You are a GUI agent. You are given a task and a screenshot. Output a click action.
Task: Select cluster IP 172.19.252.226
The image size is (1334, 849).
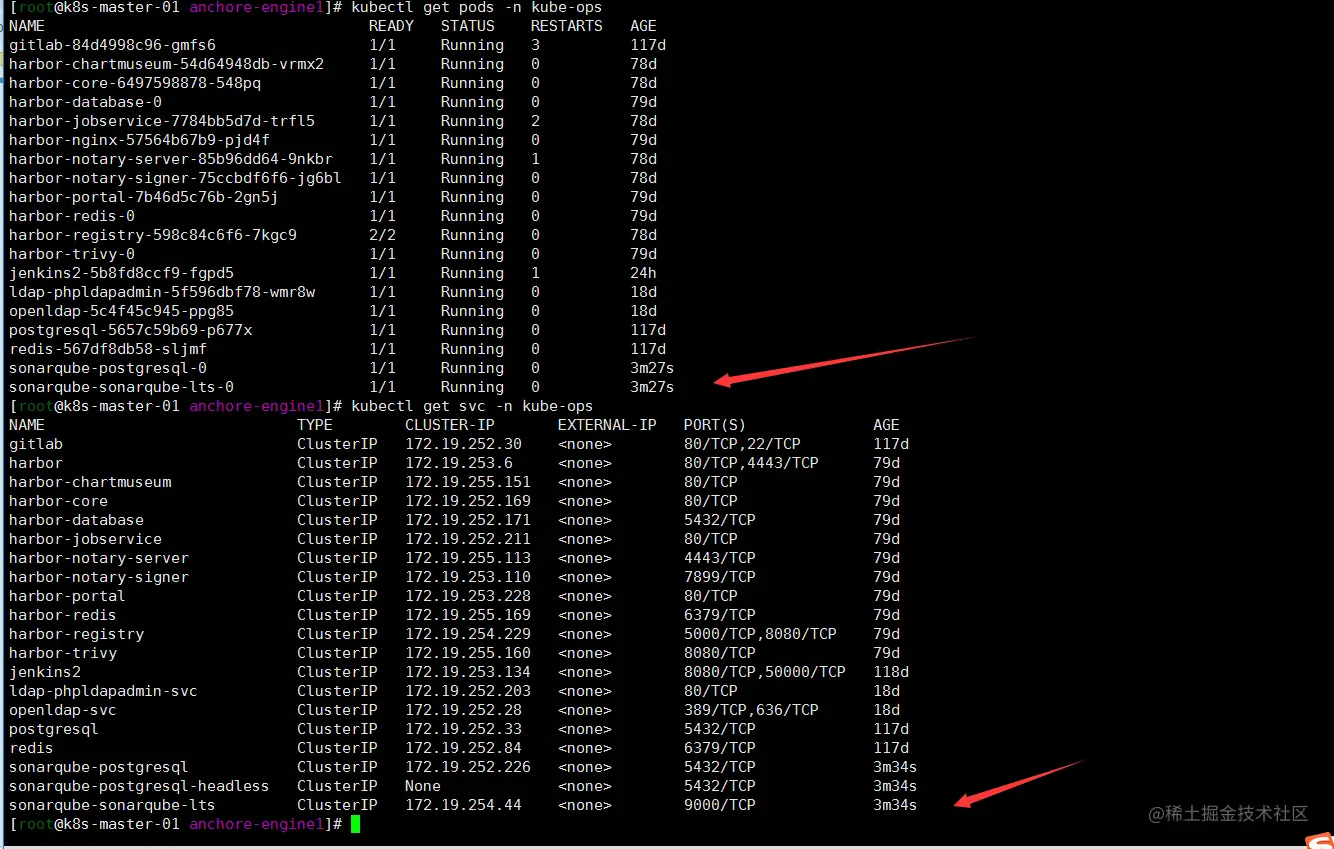click(x=468, y=767)
